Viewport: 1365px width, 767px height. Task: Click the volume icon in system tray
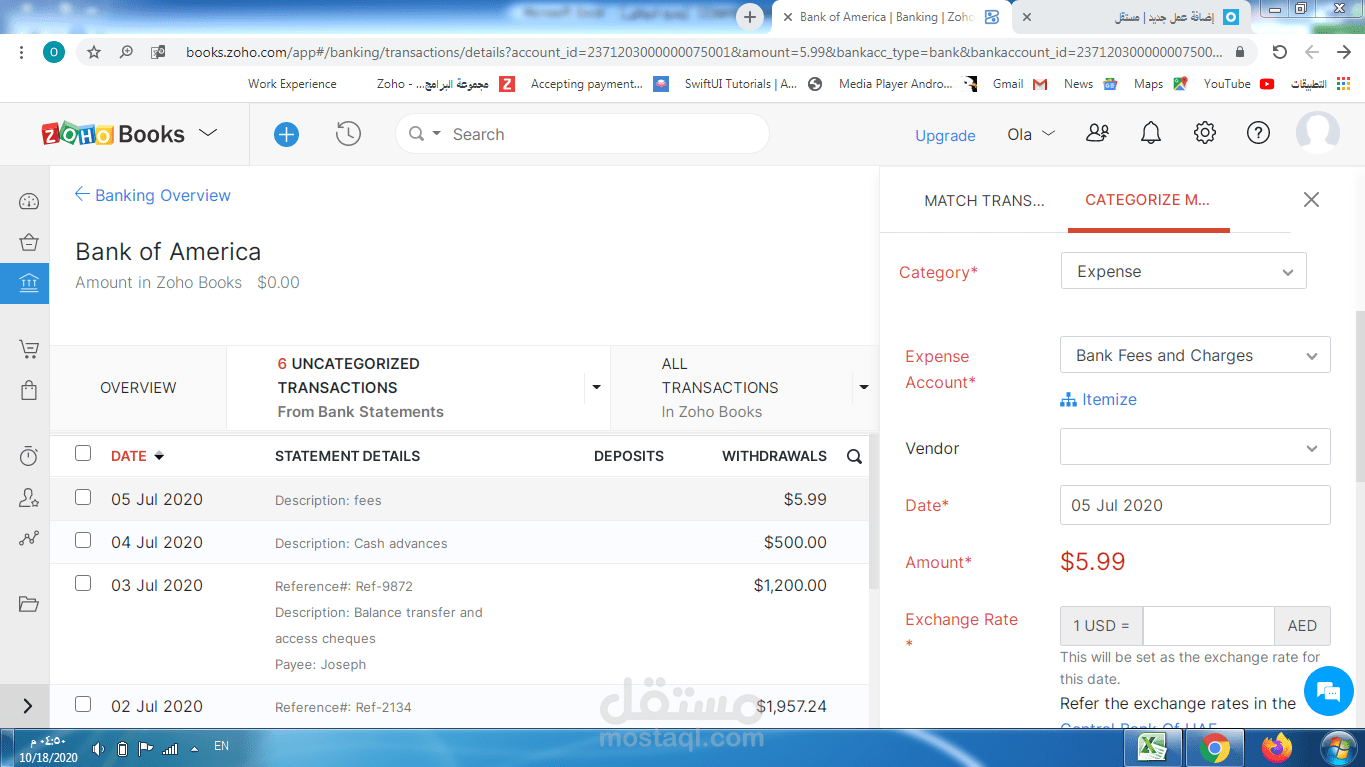tap(98, 748)
